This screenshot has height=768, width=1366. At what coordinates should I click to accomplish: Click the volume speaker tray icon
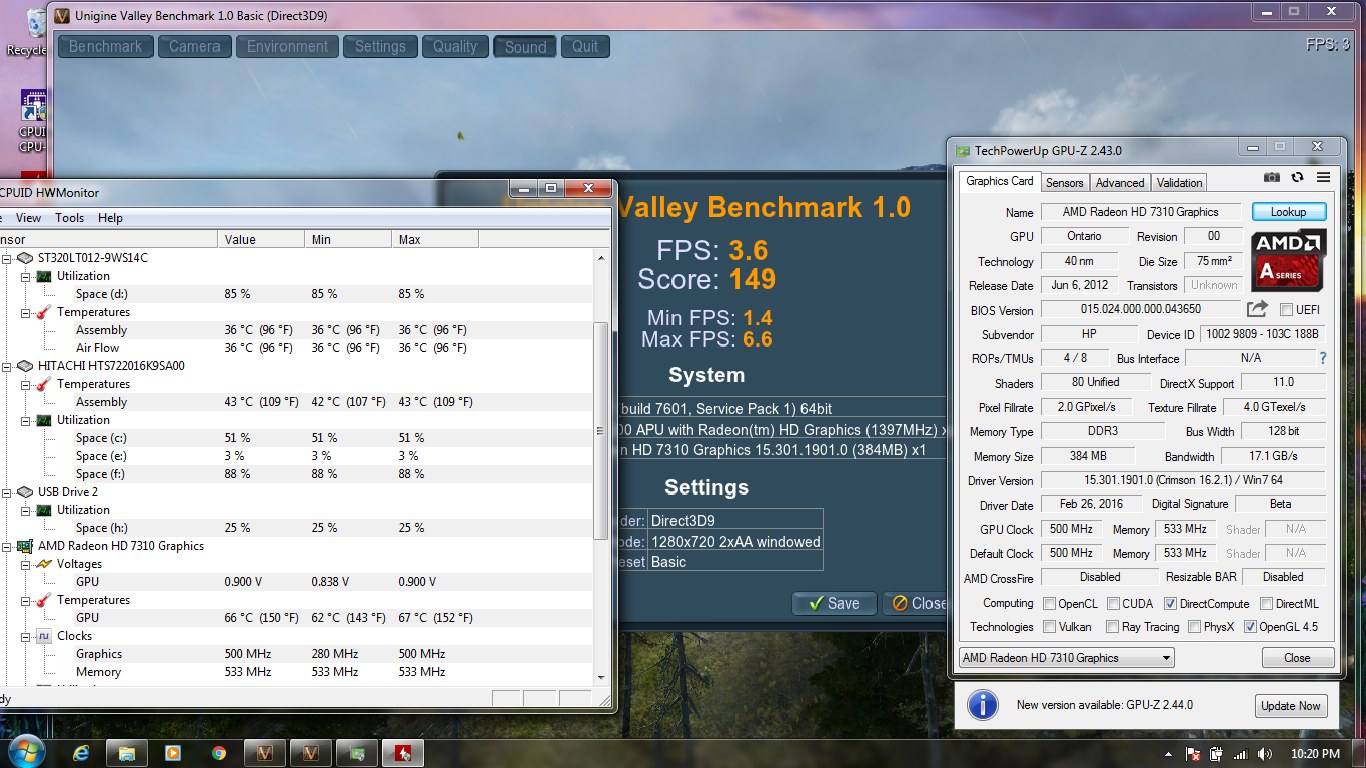tap(1265, 754)
